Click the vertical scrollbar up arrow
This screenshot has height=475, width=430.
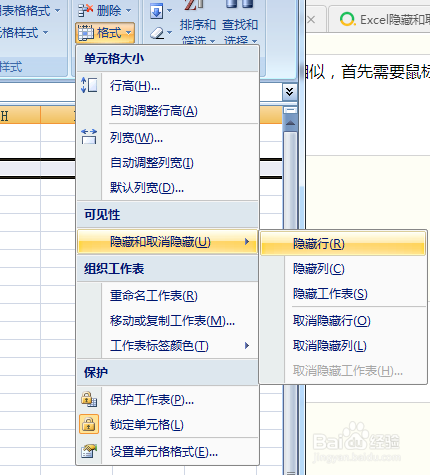coord(290,123)
